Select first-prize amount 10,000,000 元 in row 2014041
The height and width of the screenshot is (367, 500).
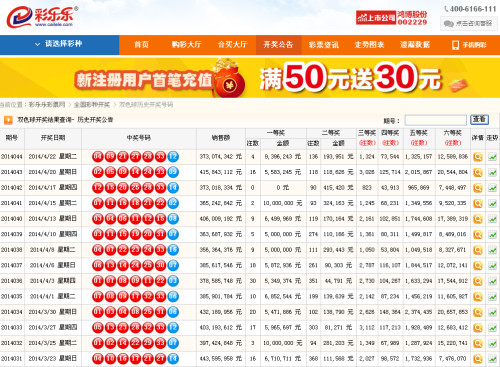(x=283, y=203)
